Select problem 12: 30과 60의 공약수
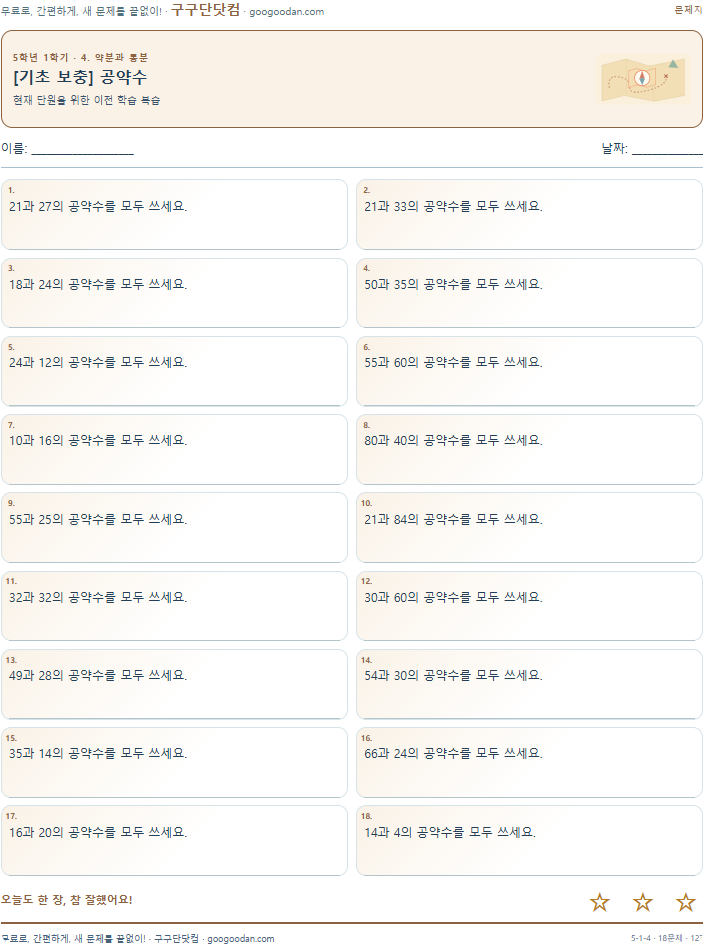 point(529,606)
